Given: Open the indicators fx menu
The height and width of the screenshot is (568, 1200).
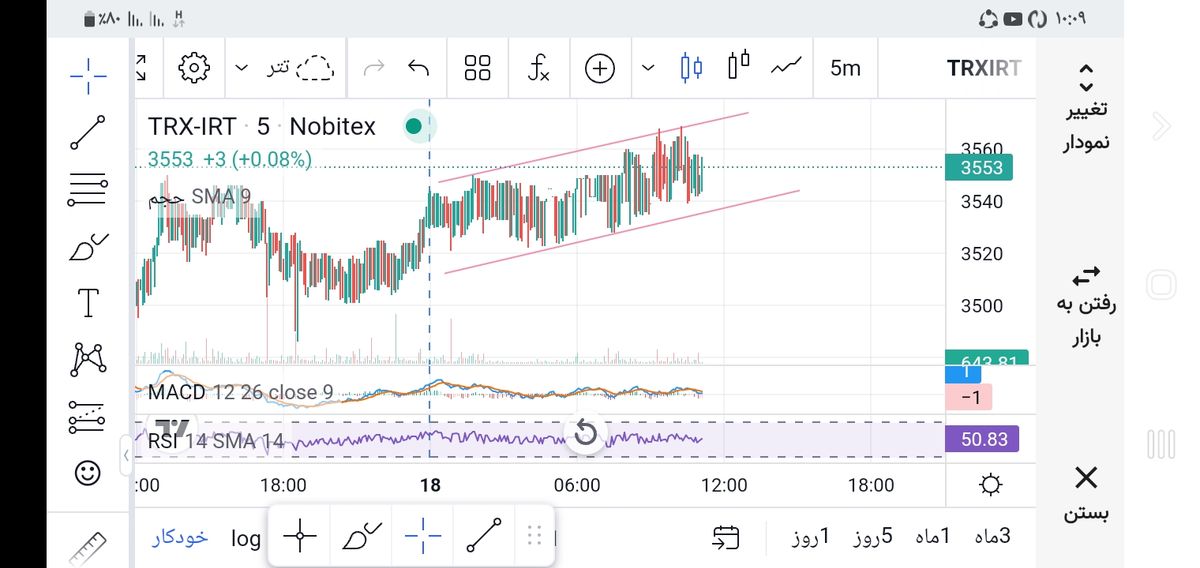Looking at the screenshot, I should tap(538, 68).
